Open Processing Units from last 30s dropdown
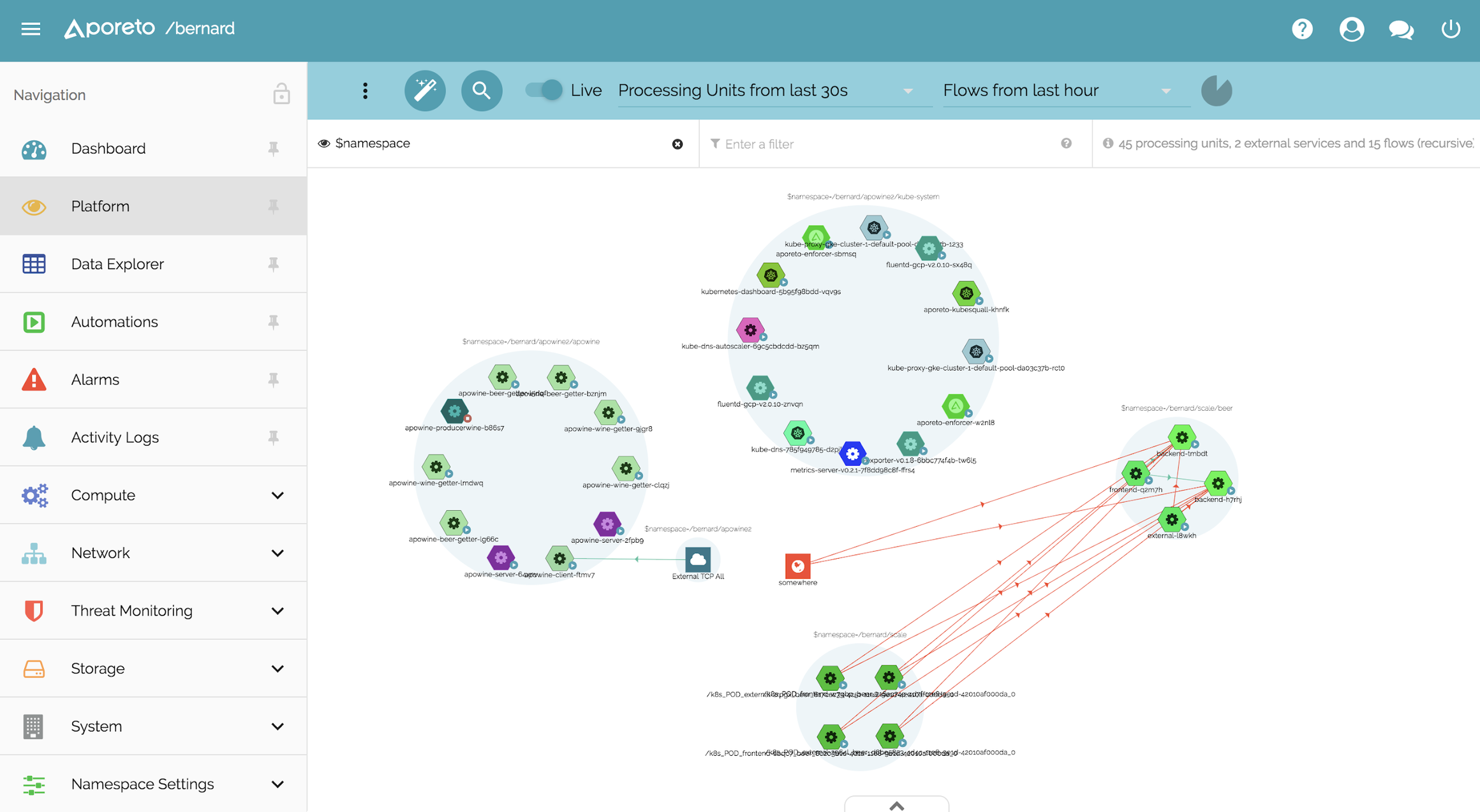 [774, 91]
